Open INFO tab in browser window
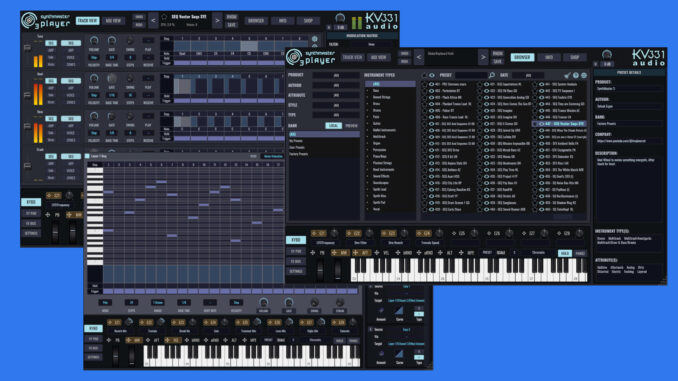This screenshot has height=381, width=678. [549, 57]
